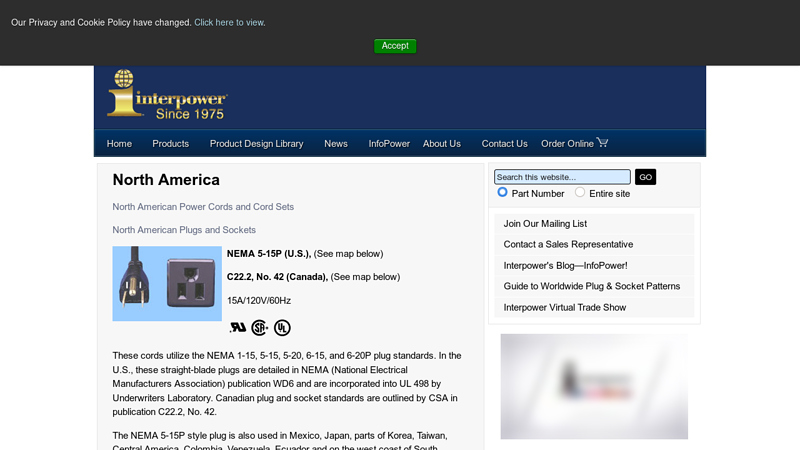Open Join Our Mailing List link
The height and width of the screenshot is (450, 800).
(545, 224)
